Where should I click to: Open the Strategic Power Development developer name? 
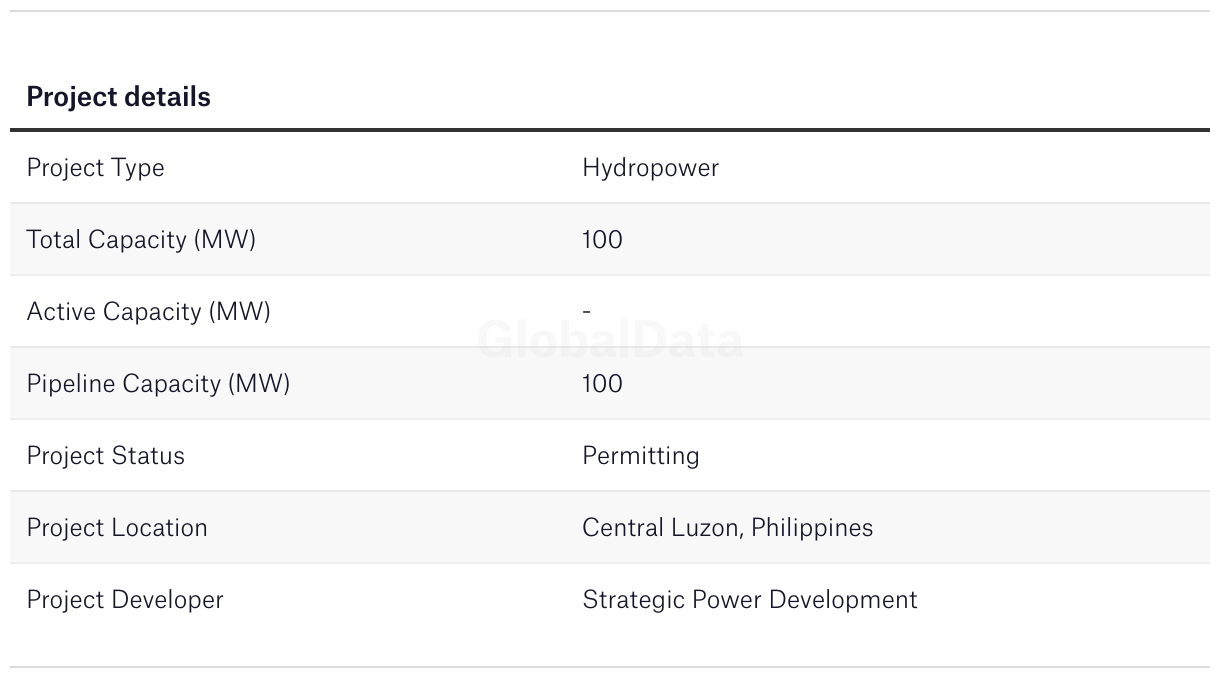749,600
